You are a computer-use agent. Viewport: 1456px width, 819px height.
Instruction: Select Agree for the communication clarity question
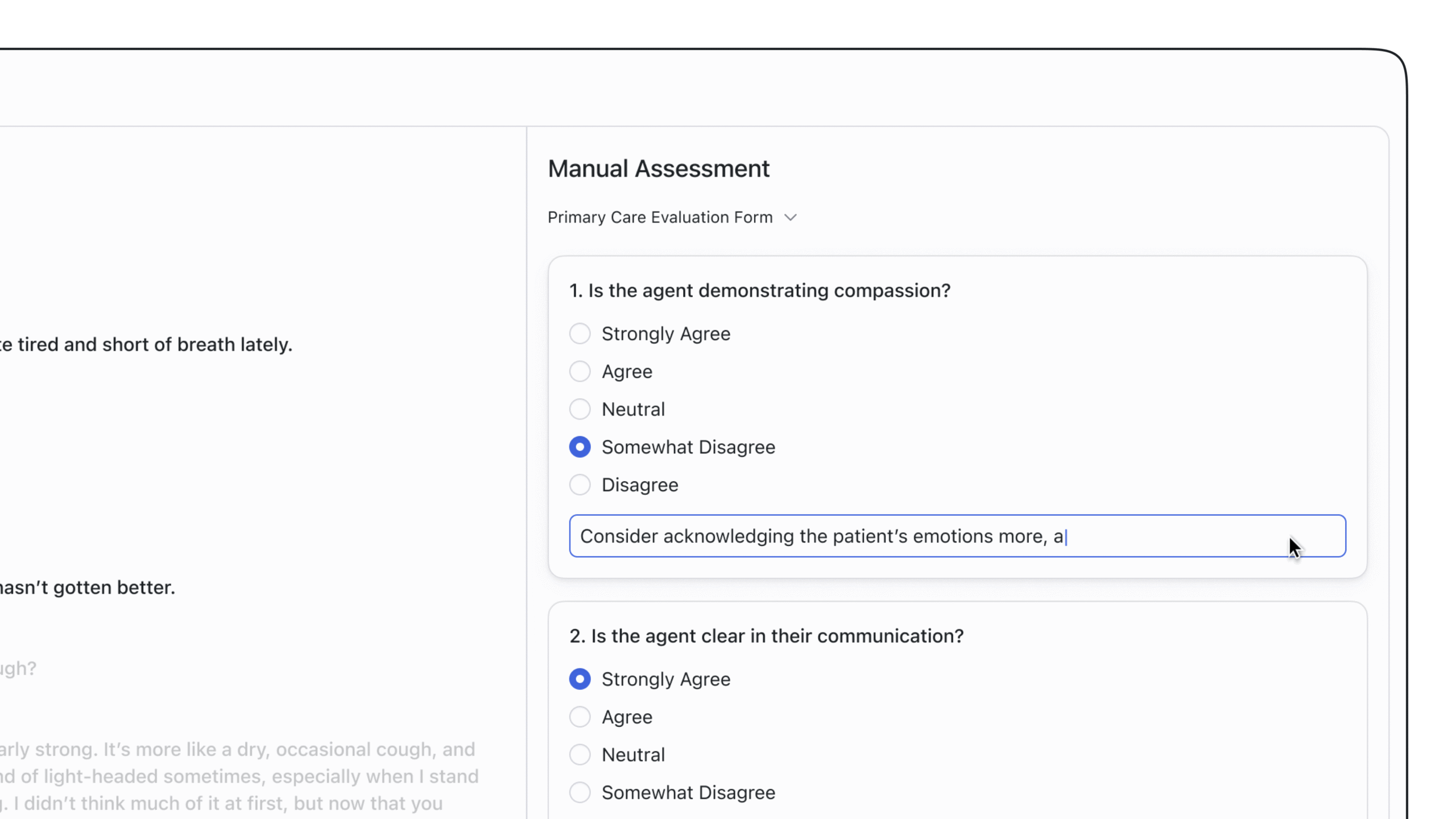tap(580, 717)
